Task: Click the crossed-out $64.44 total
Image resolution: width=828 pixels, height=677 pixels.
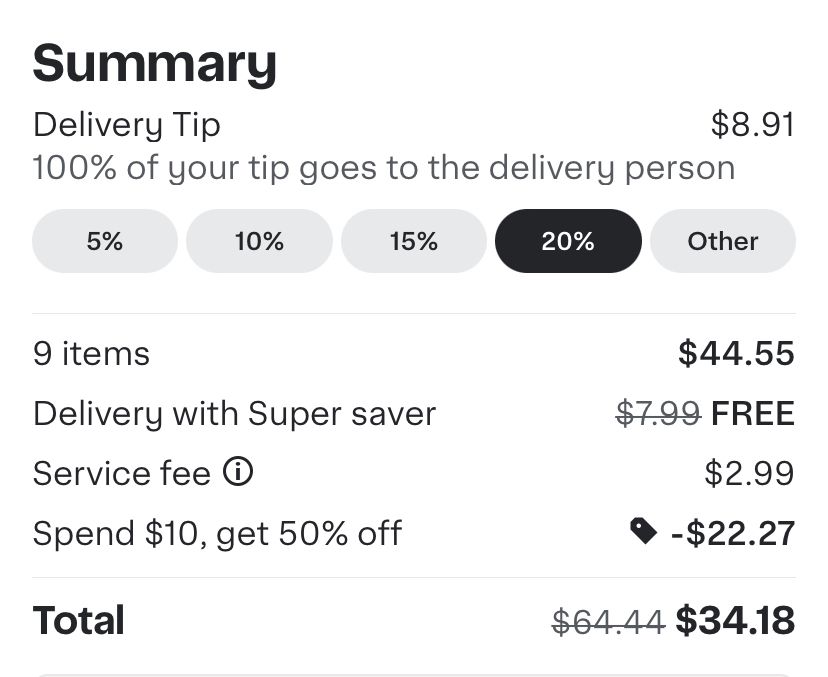Action: point(608,621)
